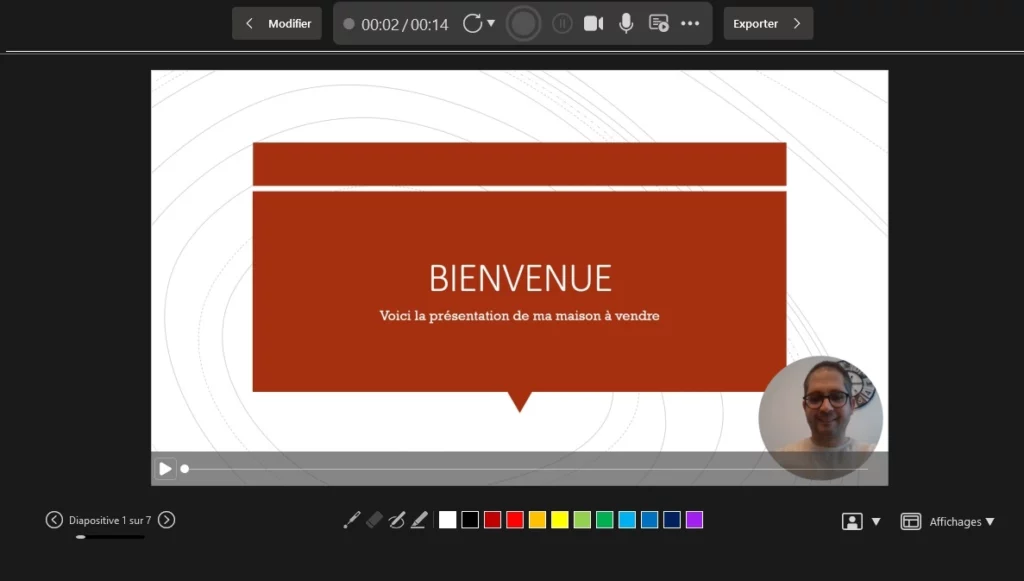Toggle the microphone icon

(x=626, y=24)
